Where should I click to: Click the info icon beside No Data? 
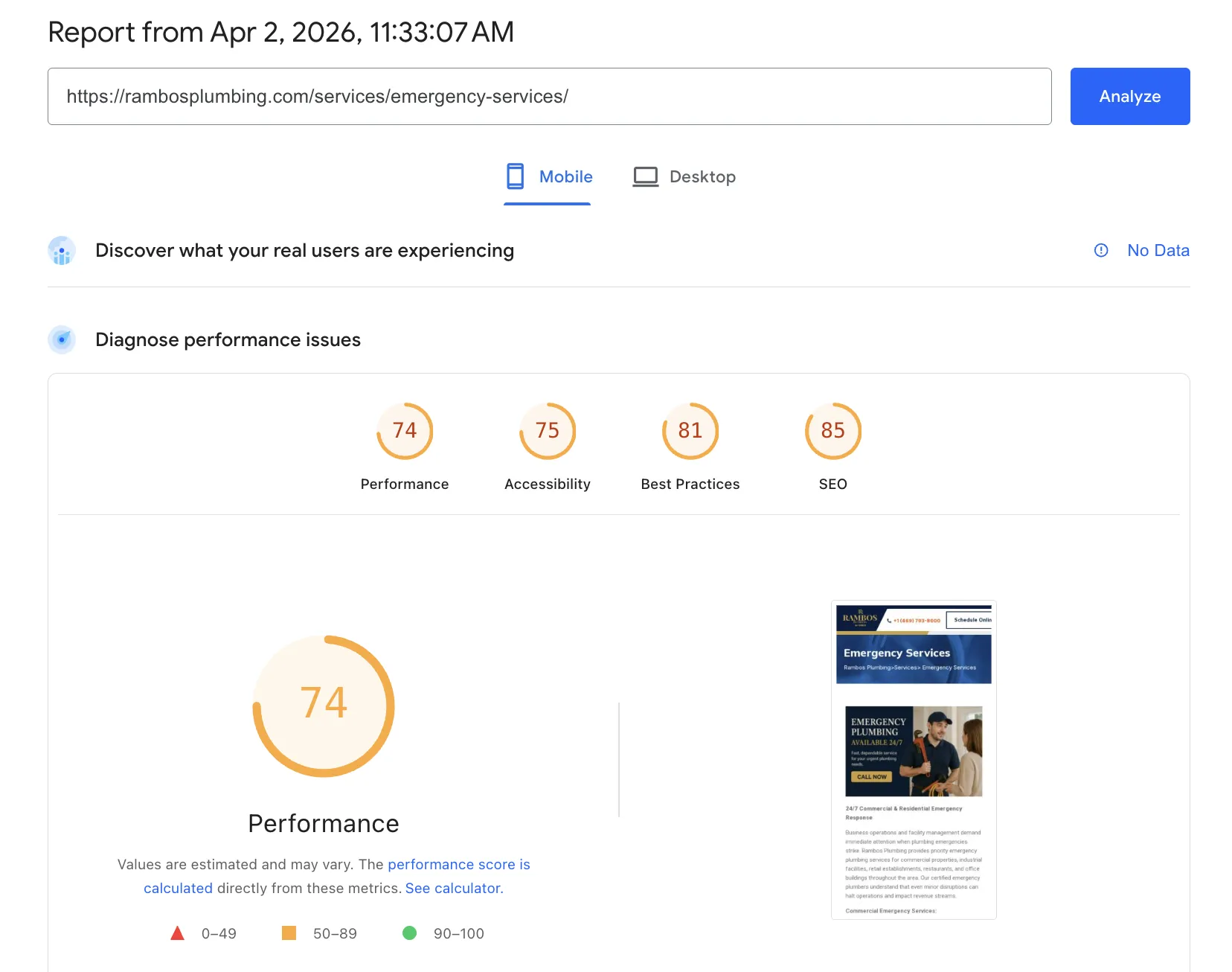tap(1101, 251)
